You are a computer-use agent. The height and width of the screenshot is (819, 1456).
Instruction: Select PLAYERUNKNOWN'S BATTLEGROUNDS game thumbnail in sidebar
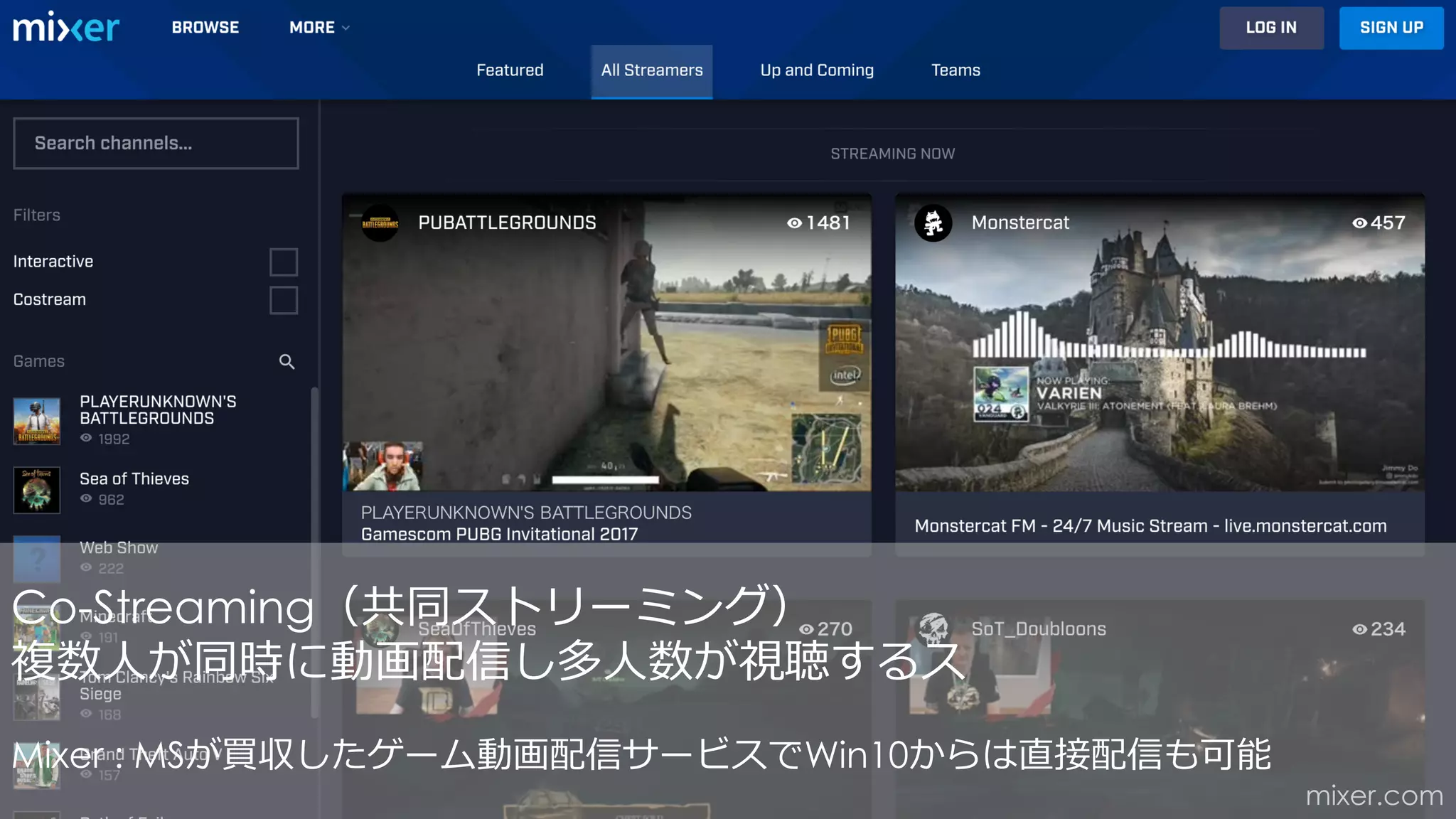click(37, 421)
